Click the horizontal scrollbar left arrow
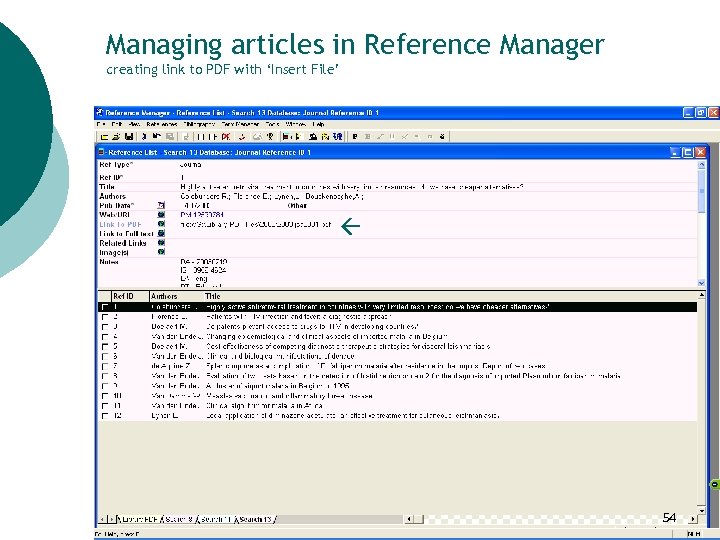Screen dimensions: 720x540 click(x=409, y=519)
